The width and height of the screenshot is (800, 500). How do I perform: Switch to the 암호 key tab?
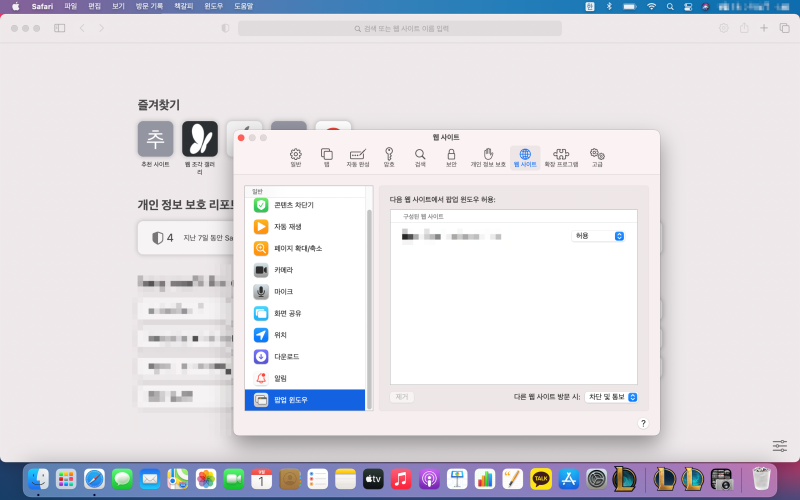click(x=389, y=158)
